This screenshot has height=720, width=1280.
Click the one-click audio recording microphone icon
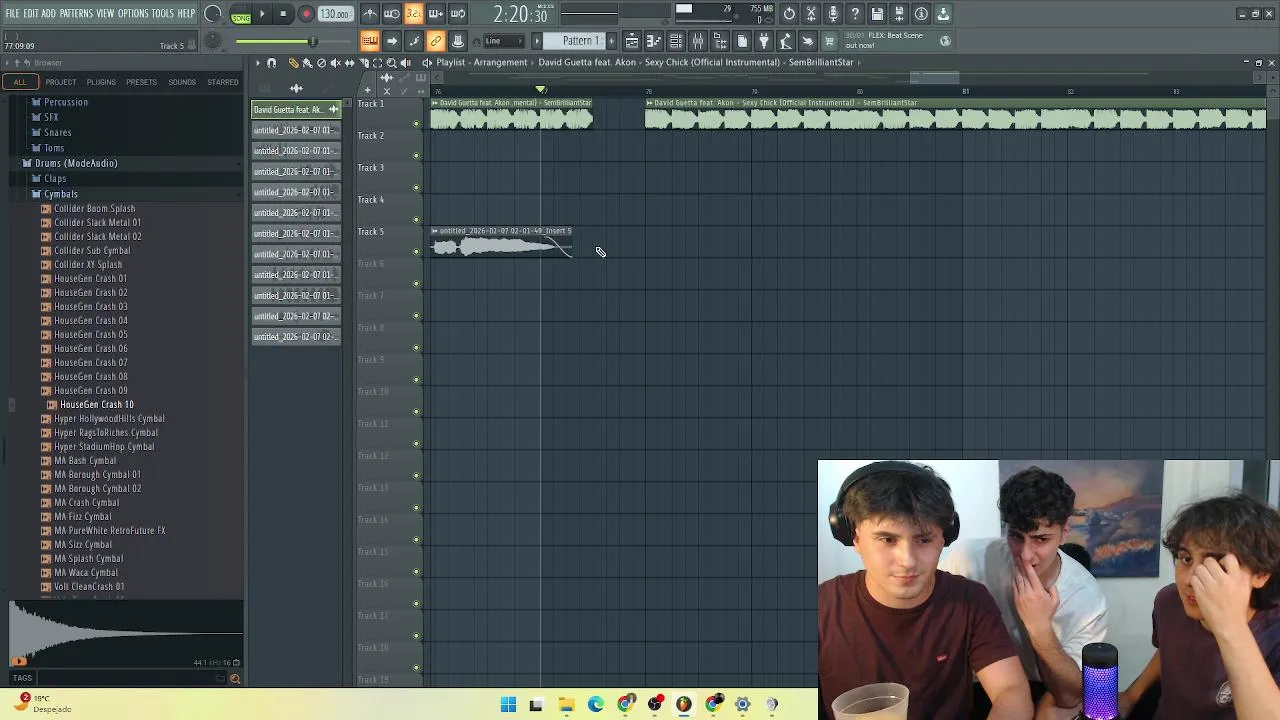833,14
